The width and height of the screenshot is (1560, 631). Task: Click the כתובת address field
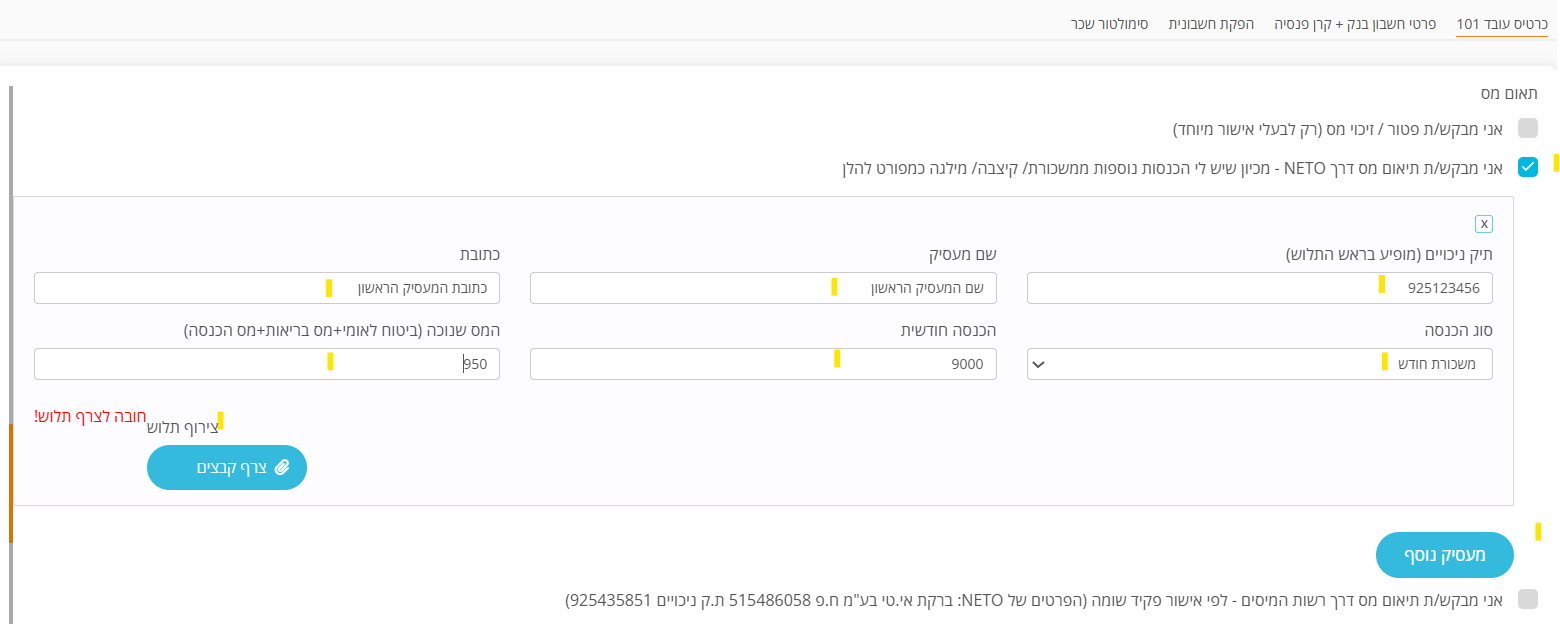[267, 288]
